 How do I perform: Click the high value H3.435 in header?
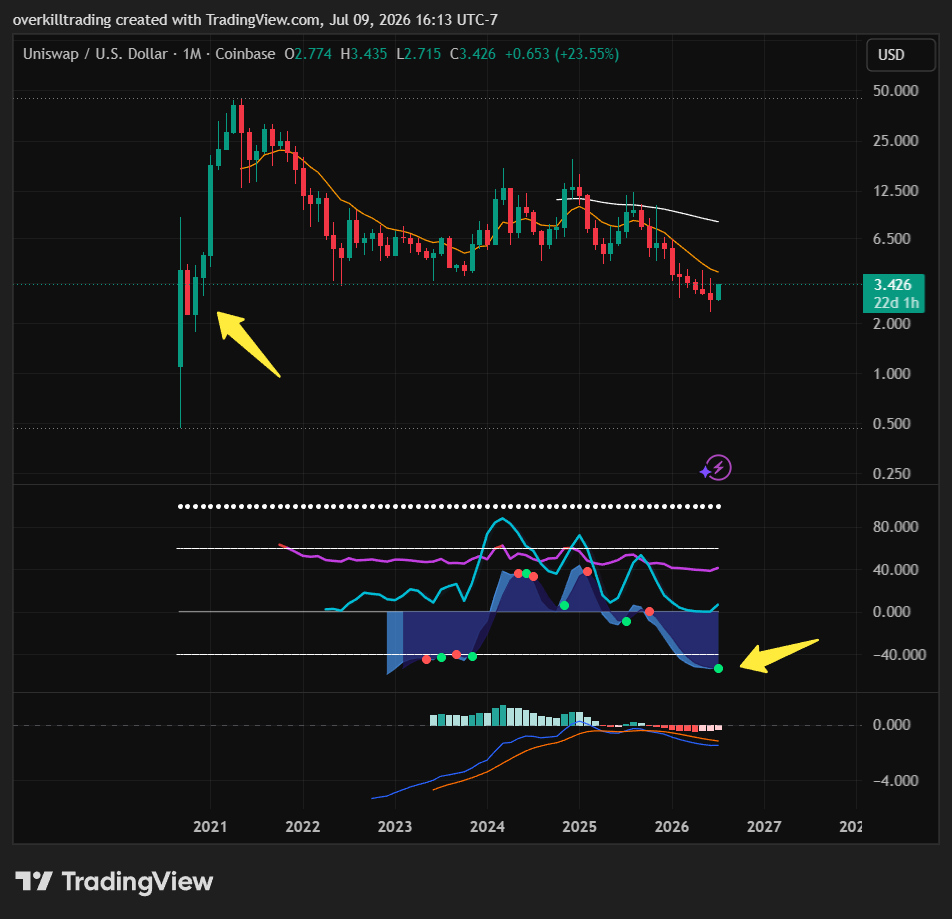[364, 54]
